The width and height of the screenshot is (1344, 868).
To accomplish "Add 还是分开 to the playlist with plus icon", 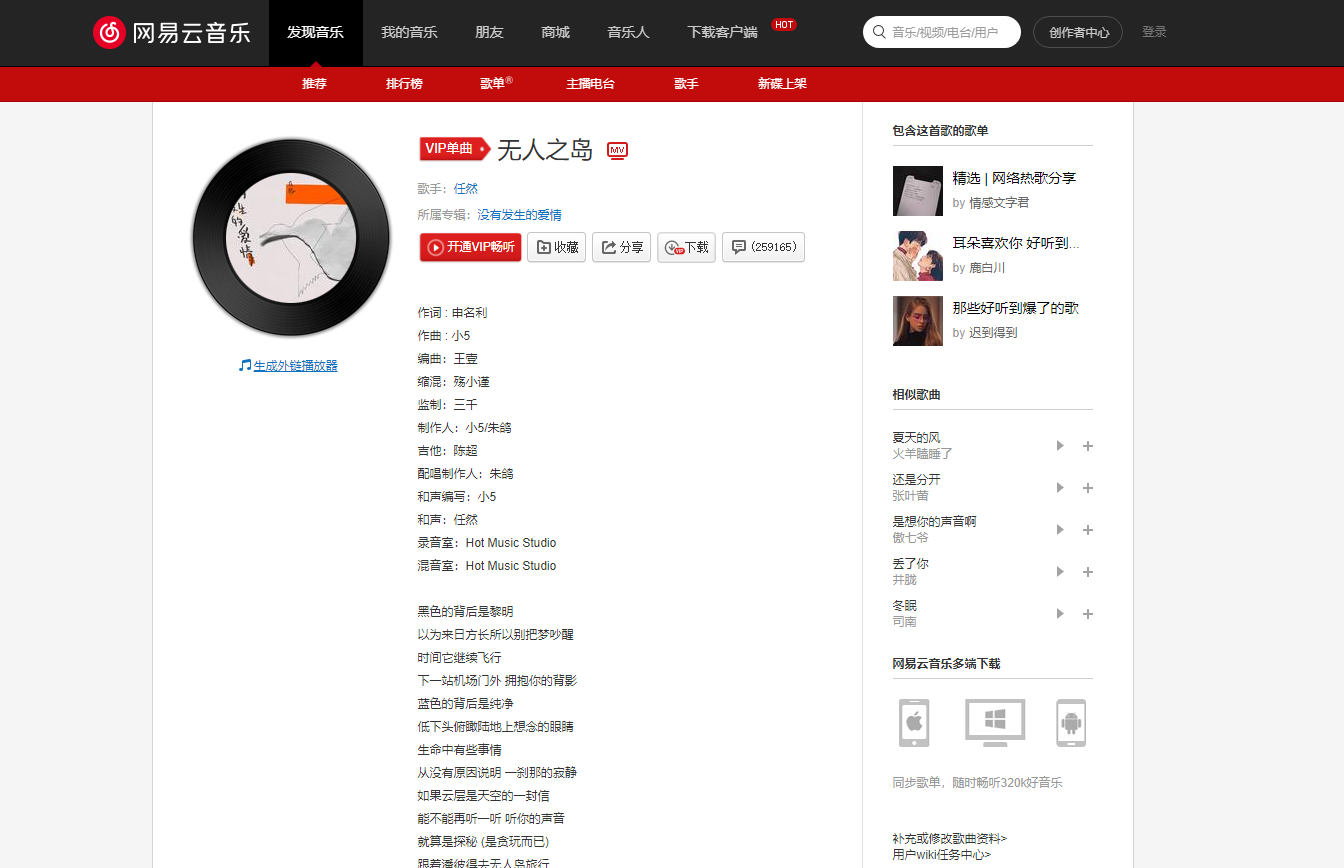I will coord(1088,488).
